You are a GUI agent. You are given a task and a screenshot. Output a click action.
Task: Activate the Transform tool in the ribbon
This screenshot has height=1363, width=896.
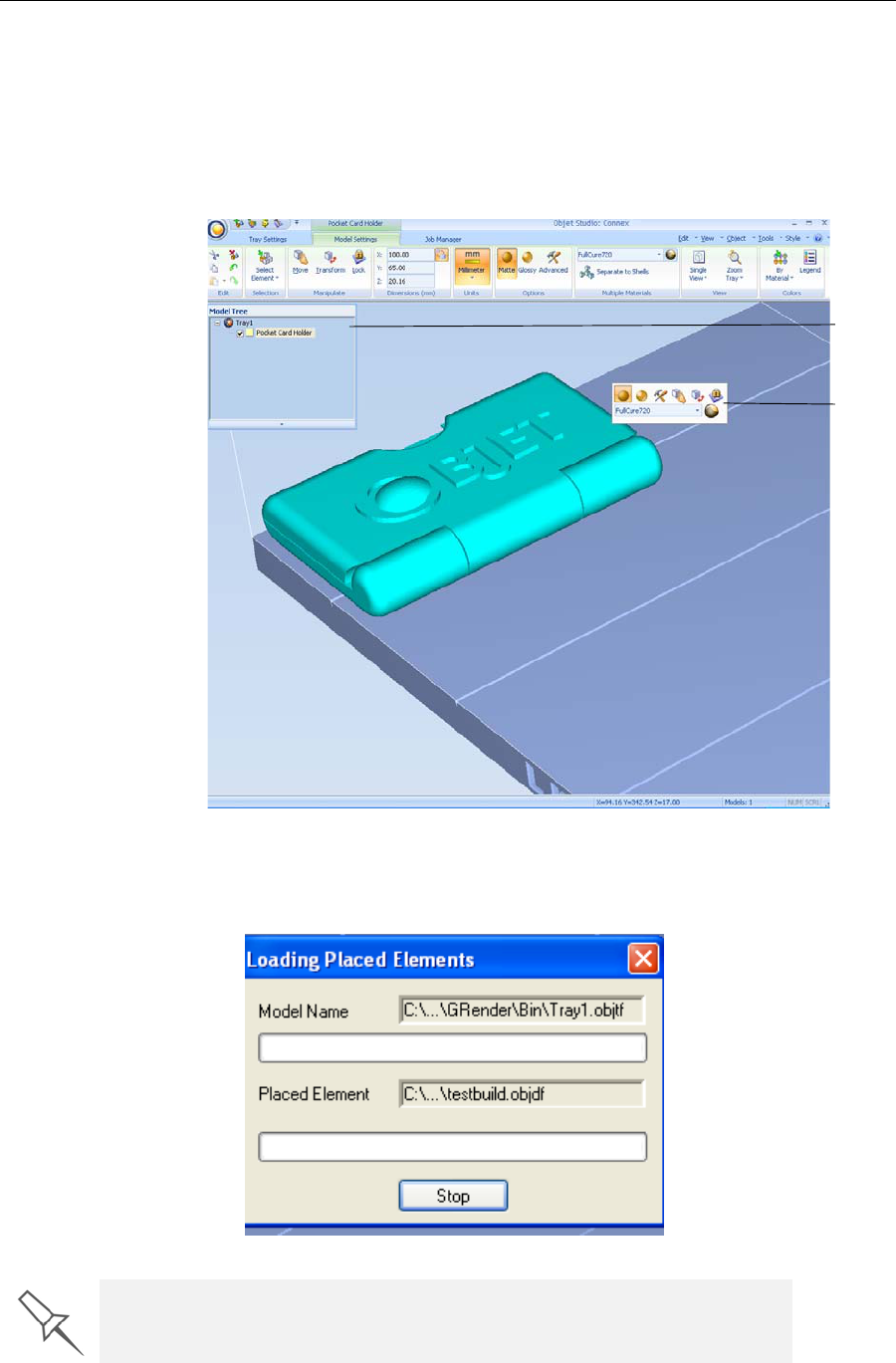click(331, 263)
